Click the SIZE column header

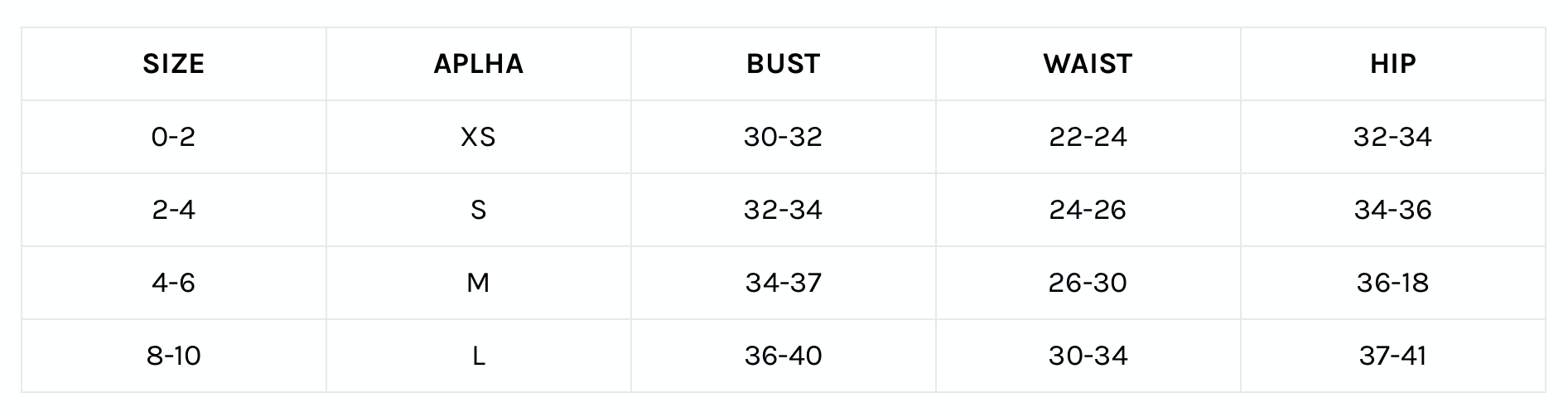click(173, 64)
